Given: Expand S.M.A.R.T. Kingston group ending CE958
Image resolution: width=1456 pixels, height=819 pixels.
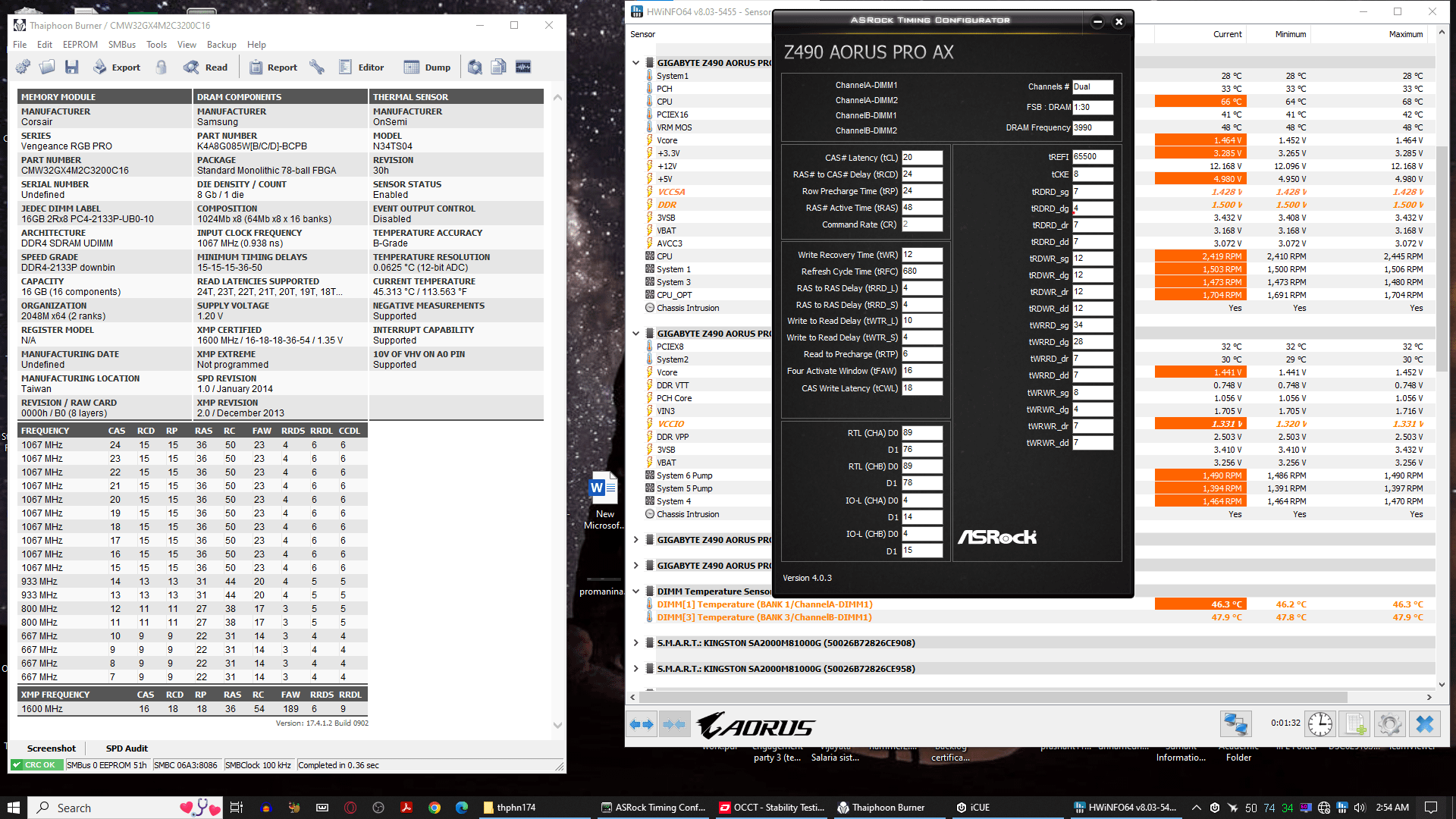Looking at the screenshot, I should coord(636,669).
